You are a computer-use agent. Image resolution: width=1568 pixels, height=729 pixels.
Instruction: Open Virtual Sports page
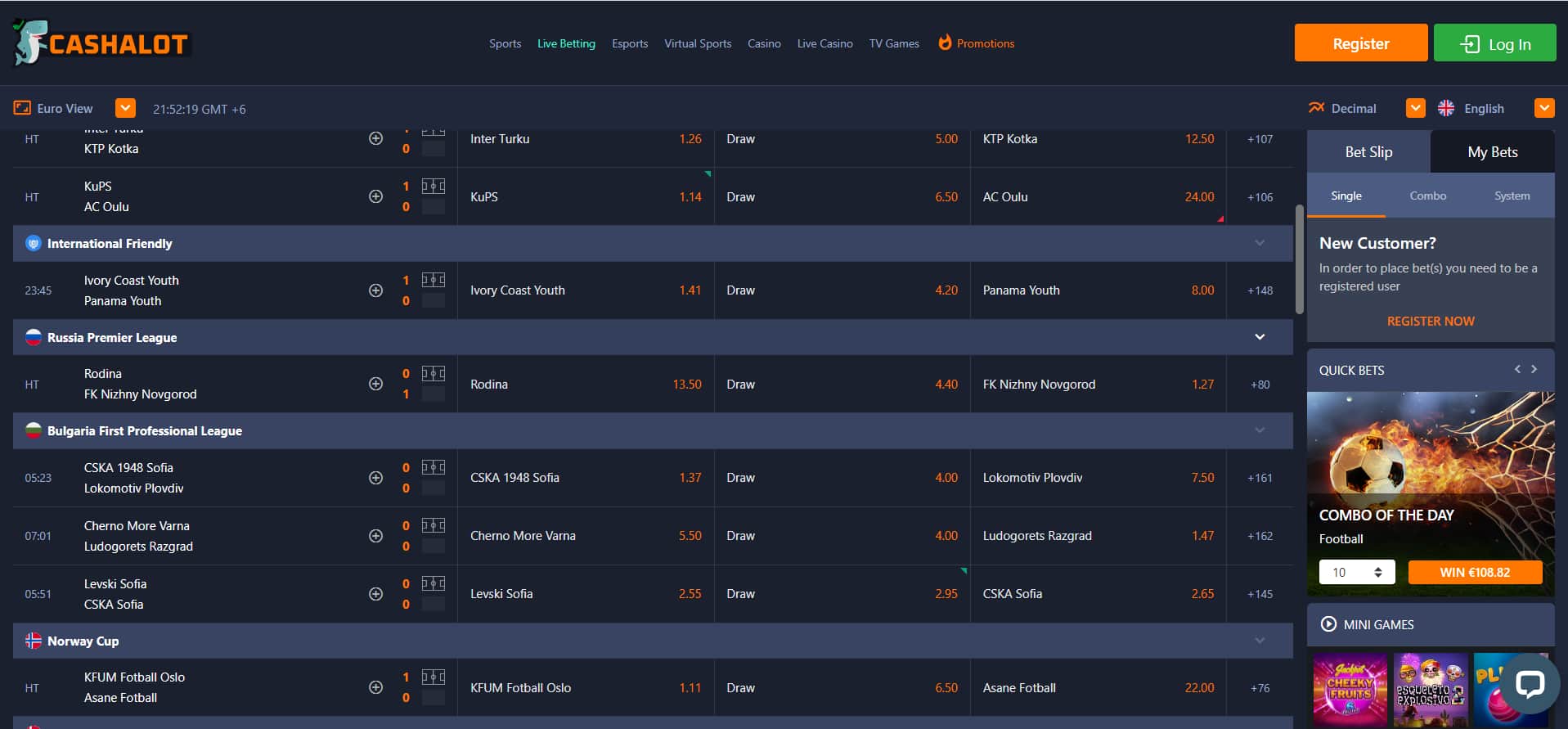click(698, 43)
